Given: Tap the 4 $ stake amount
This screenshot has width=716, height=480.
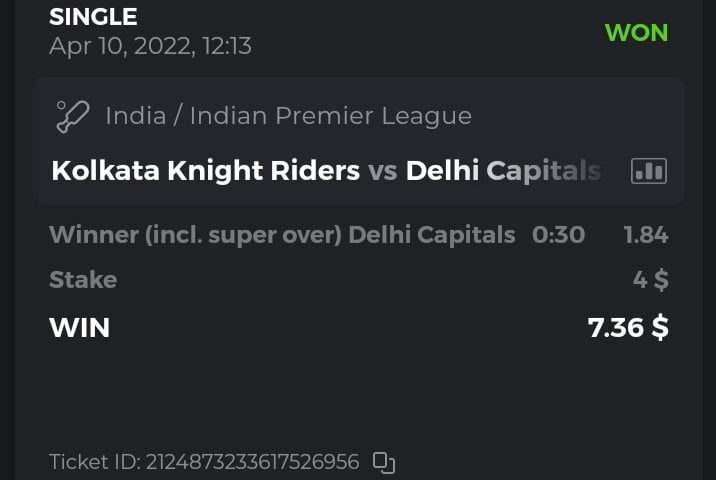Looking at the screenshot, I should tap(650, 280).
